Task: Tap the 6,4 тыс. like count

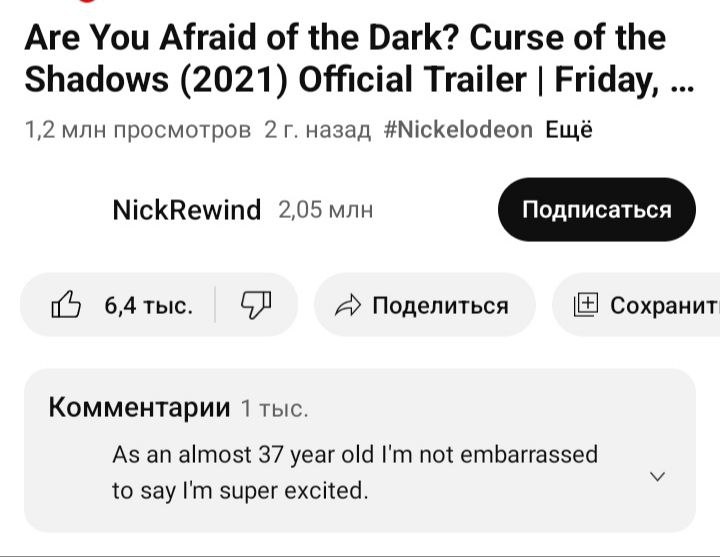Action: click(149, 305)
